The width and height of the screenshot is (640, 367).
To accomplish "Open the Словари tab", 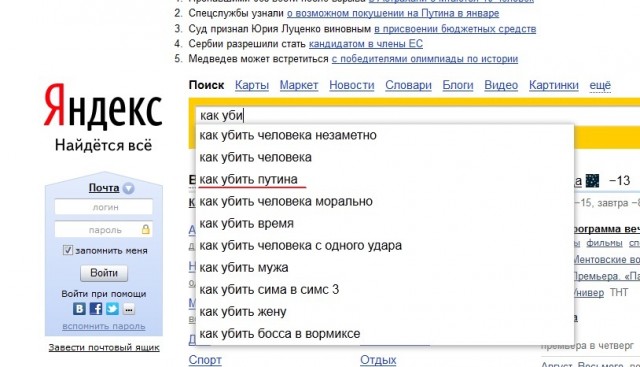I will pos(408,85).
